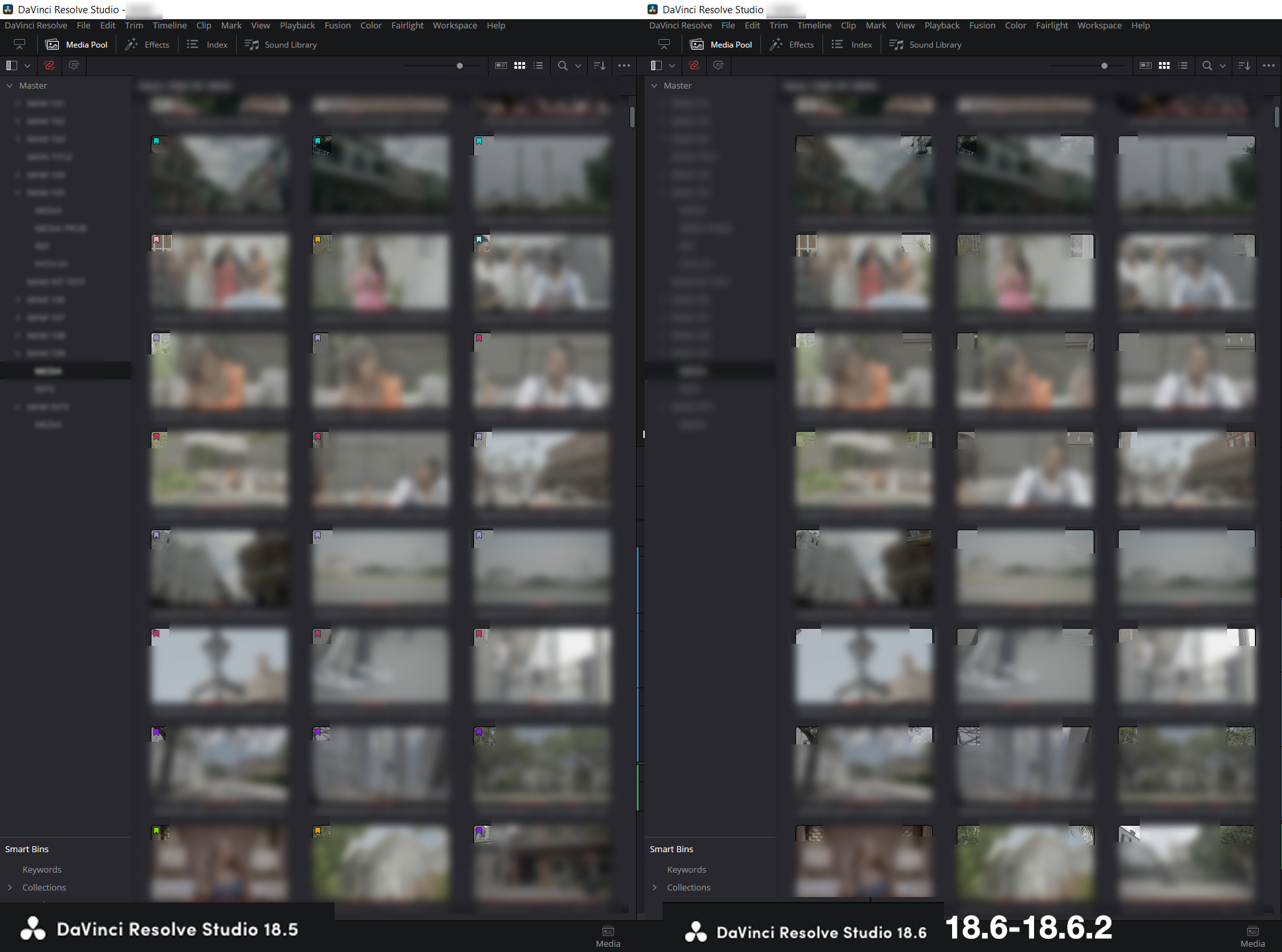Open search magnifier in right window
The height and width of the screenshot is (952, 1282).
[1207, 65]
